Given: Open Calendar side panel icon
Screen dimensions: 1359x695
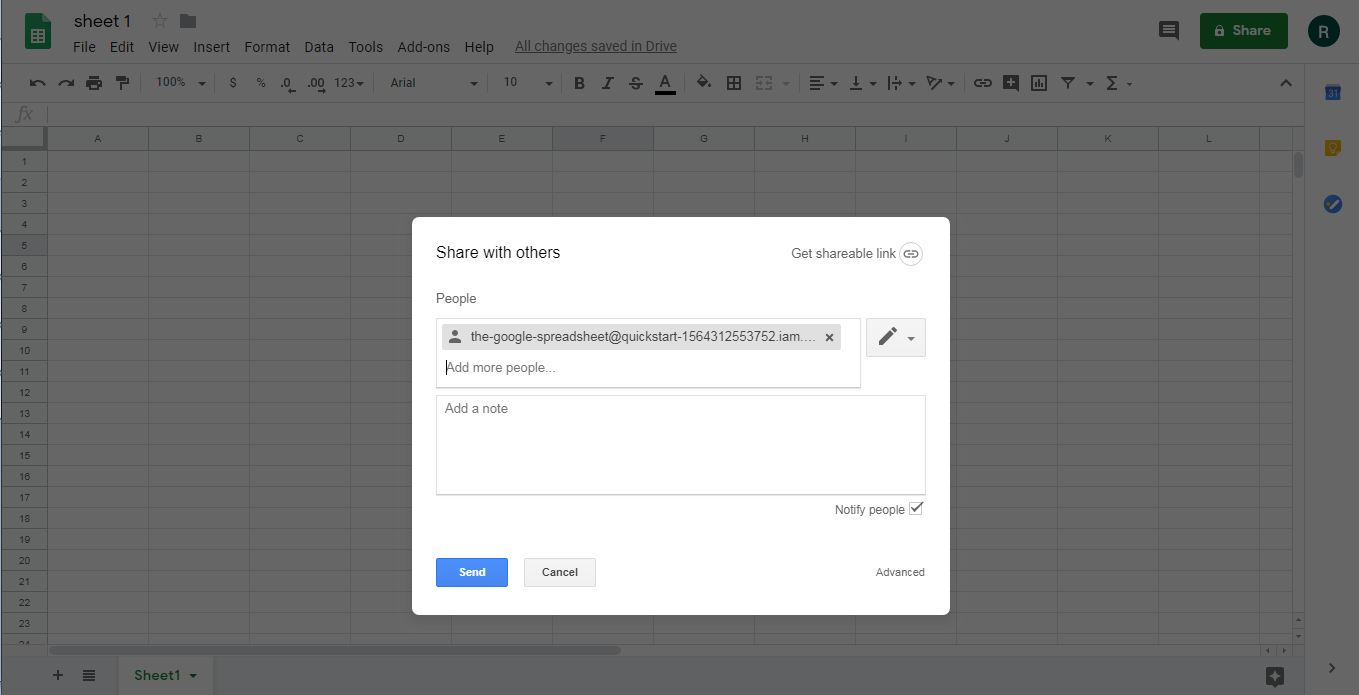Looking at the screenshot, I should pos(1332,92).
